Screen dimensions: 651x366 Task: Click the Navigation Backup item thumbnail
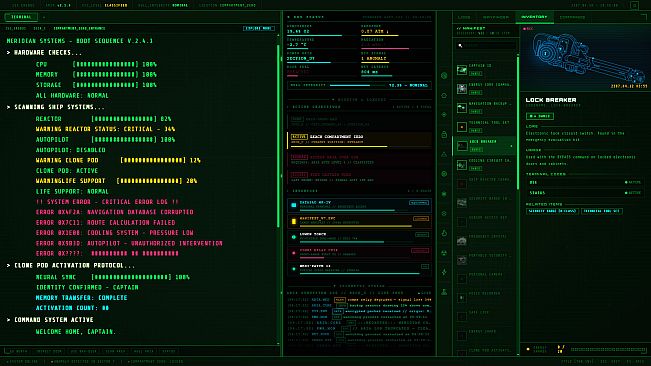tap(462, 108)
